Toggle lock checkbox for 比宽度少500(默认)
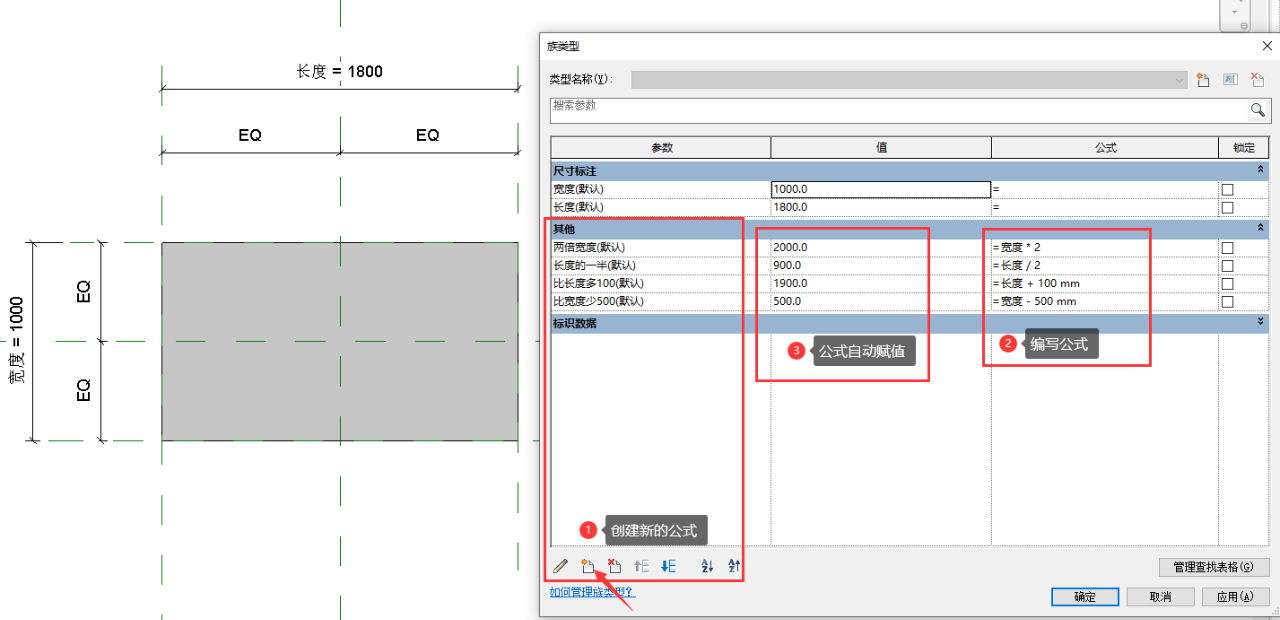This screenshot has width=1280, height=620. coord(1227,302)
